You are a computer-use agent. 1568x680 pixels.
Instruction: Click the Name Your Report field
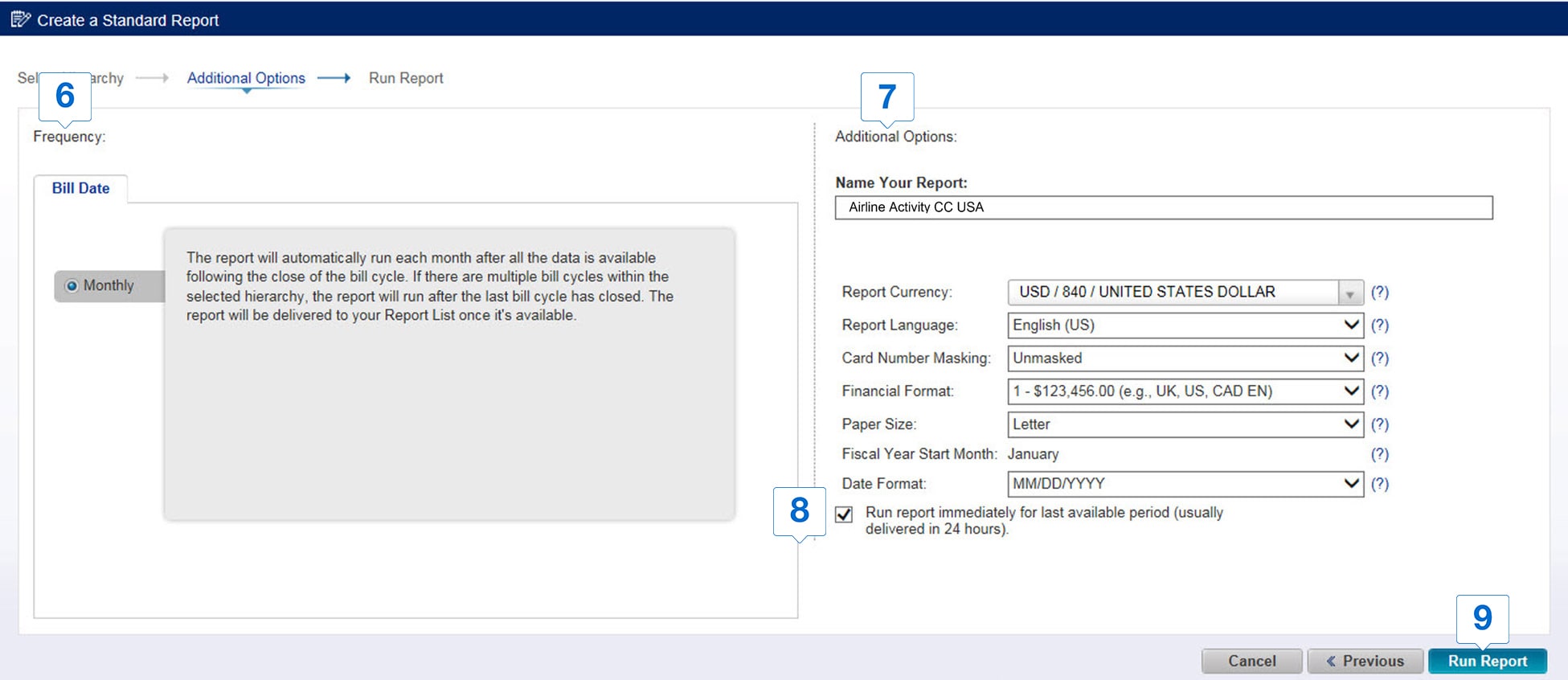[x=1164, y=207]
